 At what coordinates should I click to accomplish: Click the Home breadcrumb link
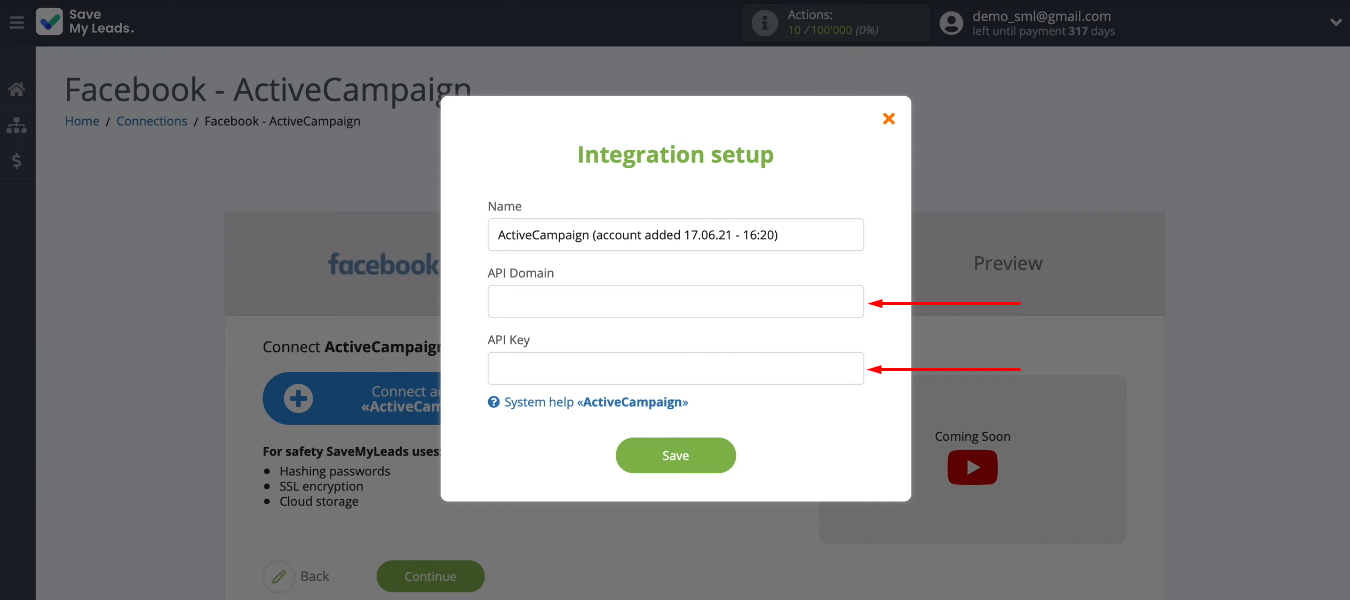click(82, 121)
